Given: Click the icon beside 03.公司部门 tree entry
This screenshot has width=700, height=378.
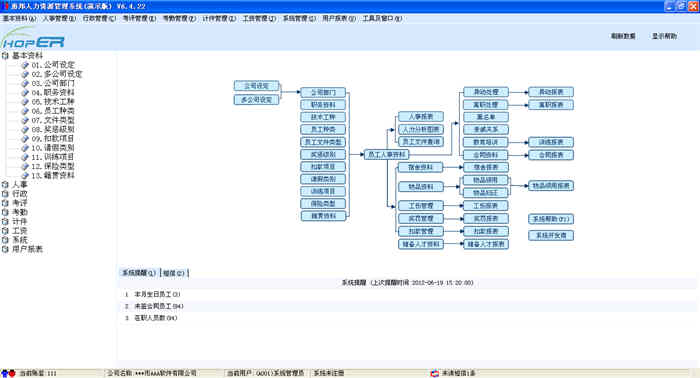Looking at the screenshot, I should 25,83.
